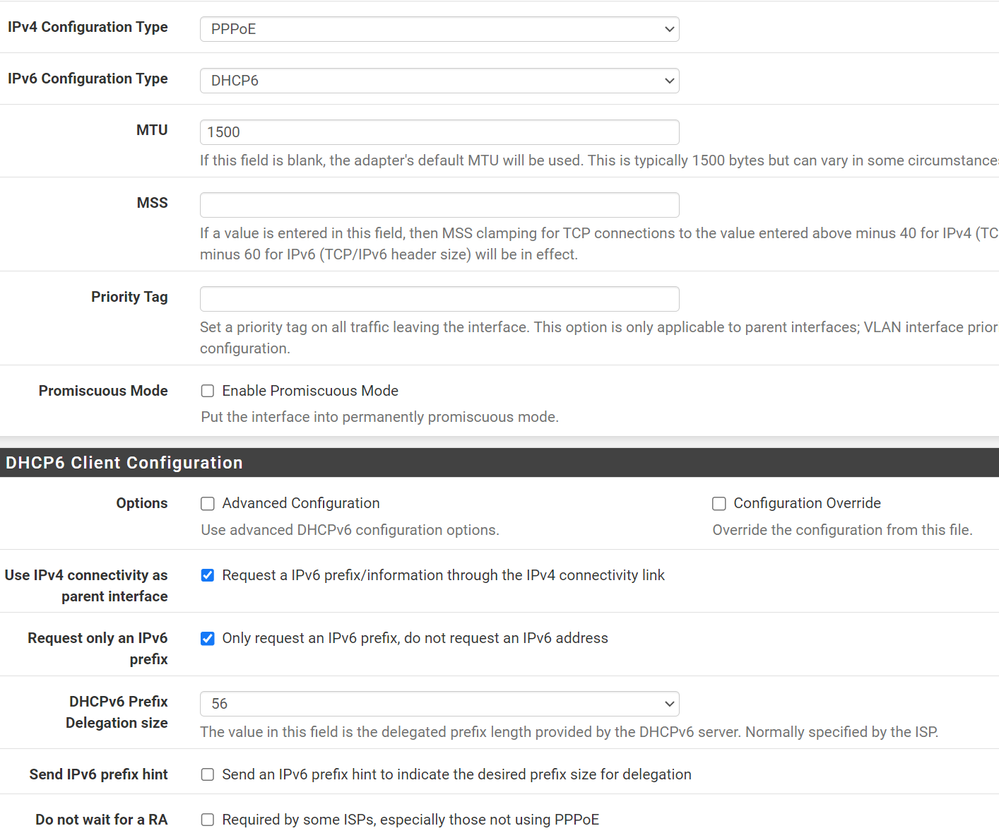Select the MTU value 1500
The image size is (999, 836).
[x=440, y=131]
